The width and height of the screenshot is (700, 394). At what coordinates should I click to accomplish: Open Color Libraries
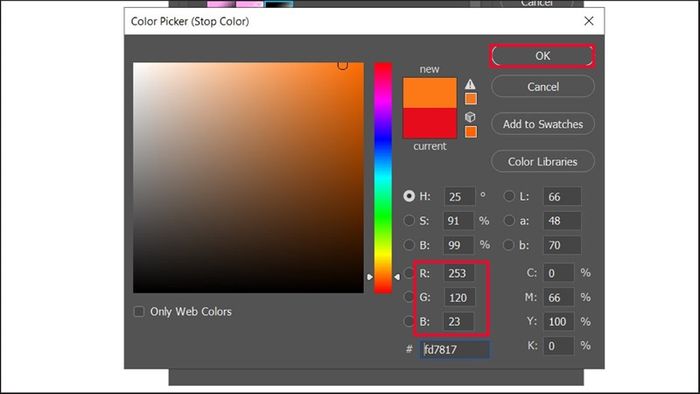coord(542,162)
